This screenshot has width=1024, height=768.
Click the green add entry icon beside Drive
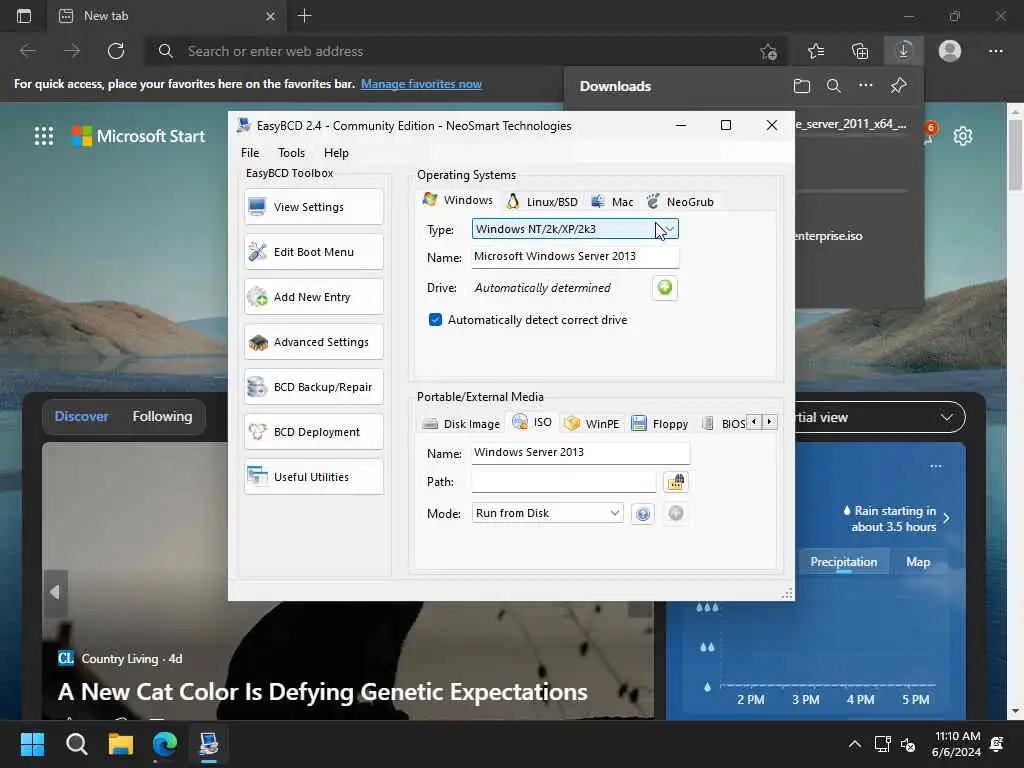tap(665, 288)
